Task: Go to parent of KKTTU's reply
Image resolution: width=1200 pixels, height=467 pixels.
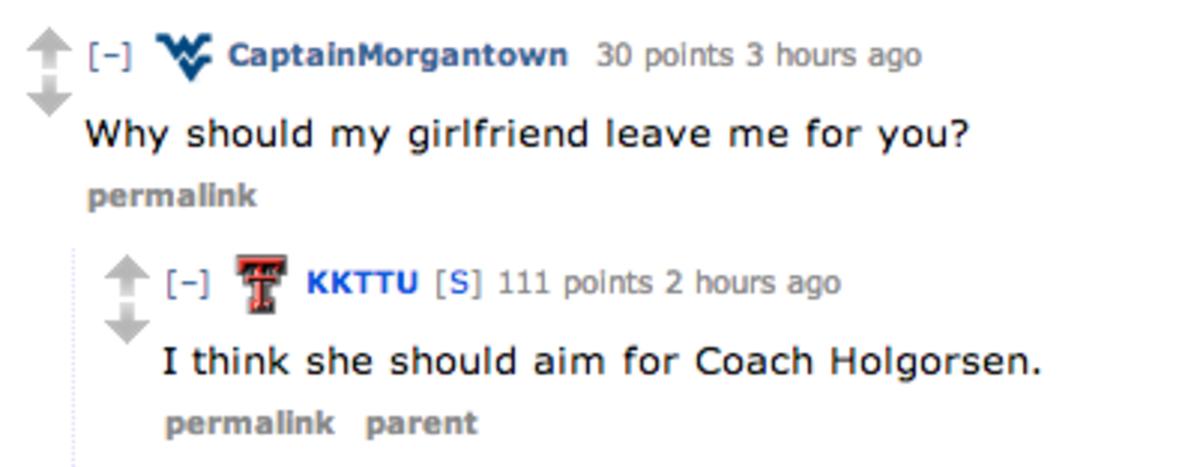Action: (421, 423)
